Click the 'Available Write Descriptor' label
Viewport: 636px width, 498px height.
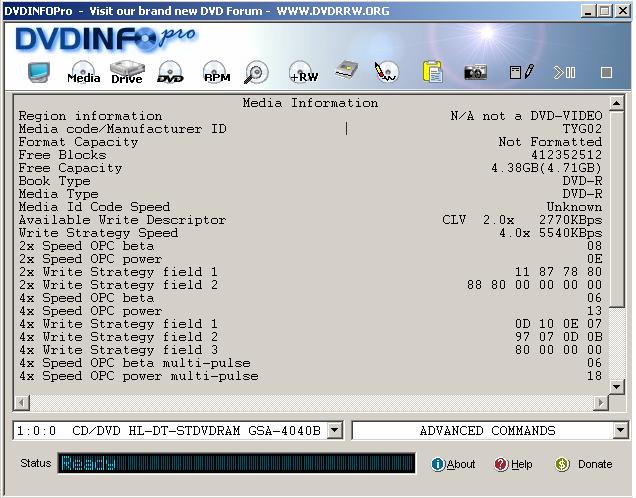pyautogui.click(x=122, y=220)
